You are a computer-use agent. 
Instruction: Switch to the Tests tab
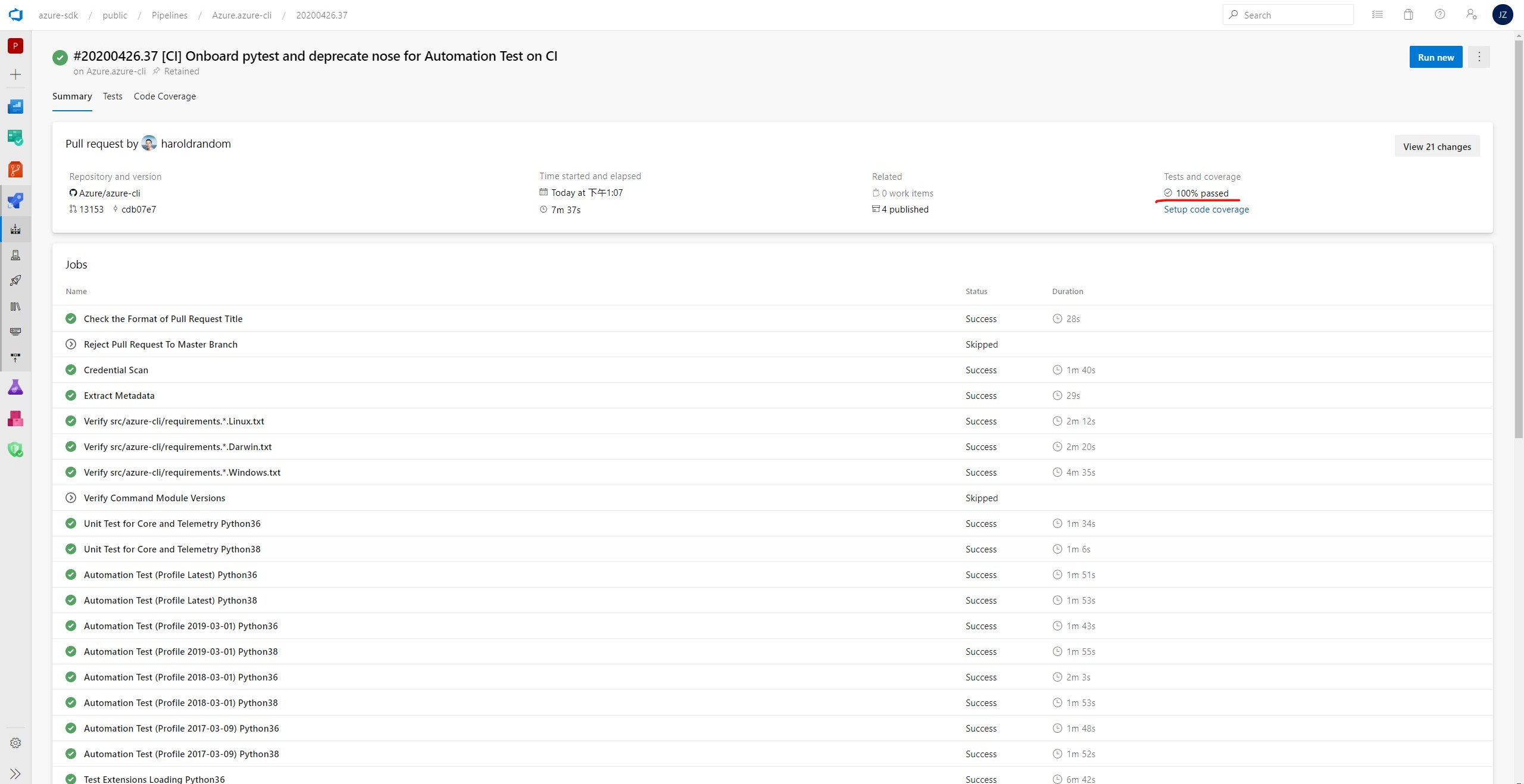click(113, 96)
